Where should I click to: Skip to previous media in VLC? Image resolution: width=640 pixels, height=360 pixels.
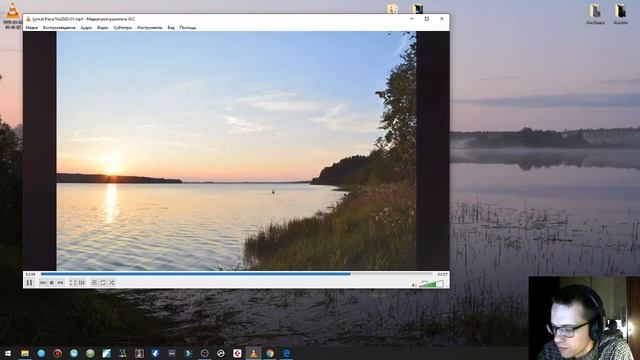(x=43, y=282)
